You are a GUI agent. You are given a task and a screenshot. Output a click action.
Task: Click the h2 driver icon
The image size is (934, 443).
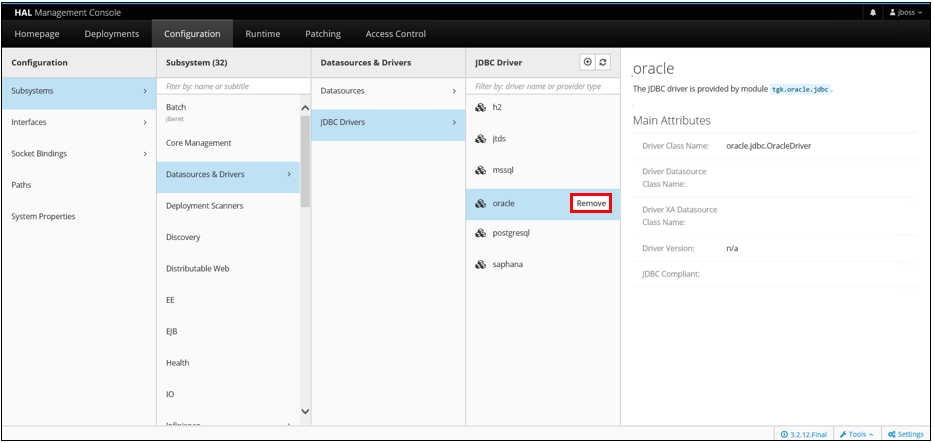(x=480, y=108)
